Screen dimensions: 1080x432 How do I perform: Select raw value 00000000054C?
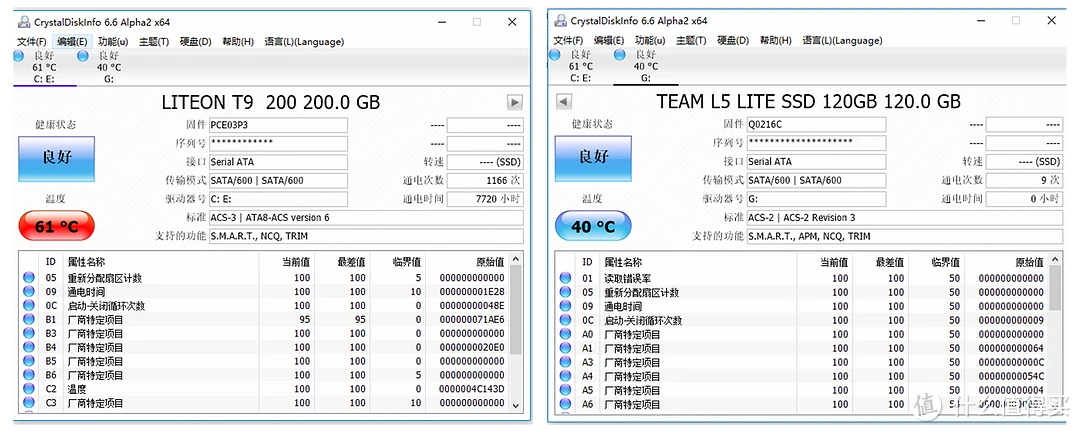coord(1011,376)
